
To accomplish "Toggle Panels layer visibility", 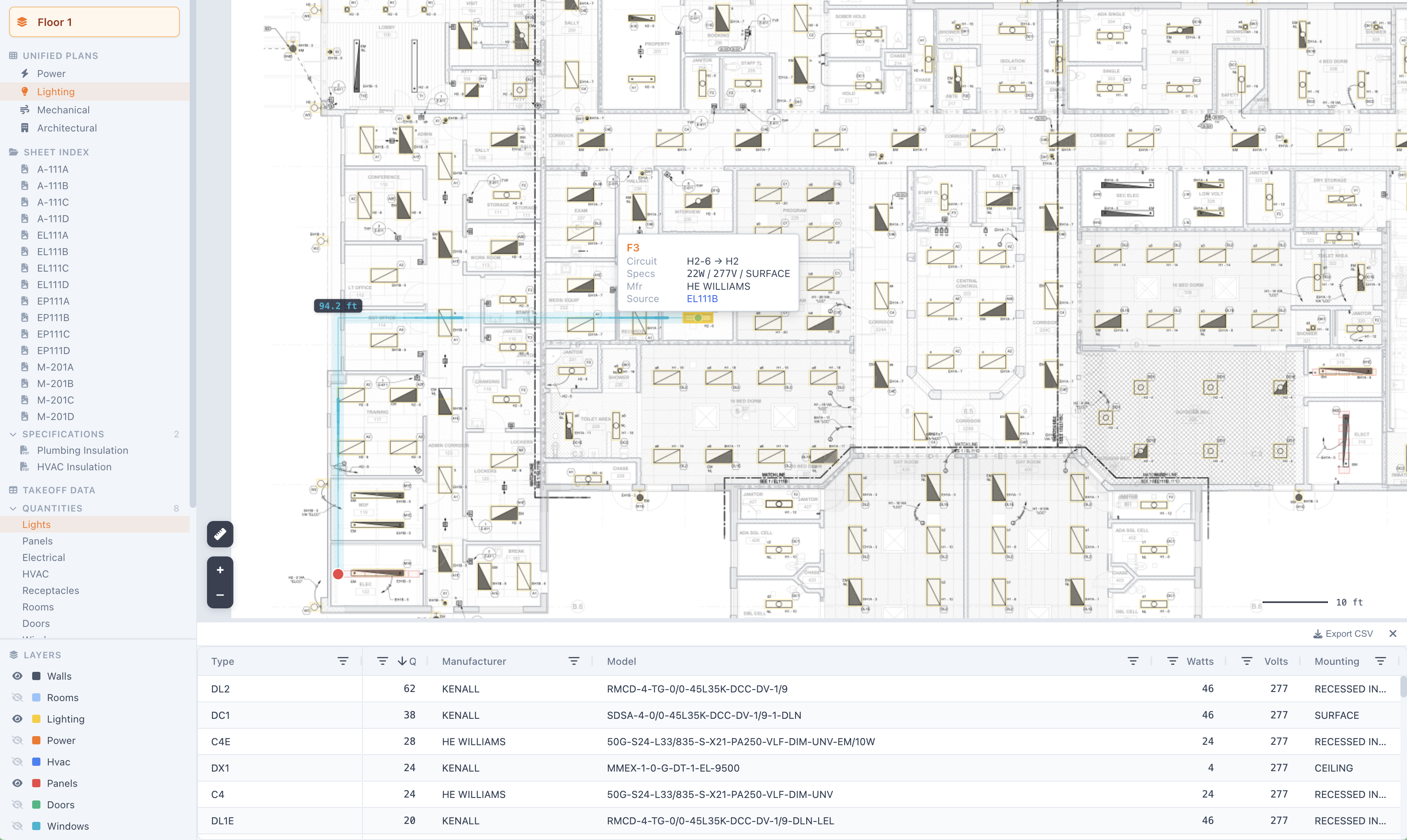I will 18,784.
